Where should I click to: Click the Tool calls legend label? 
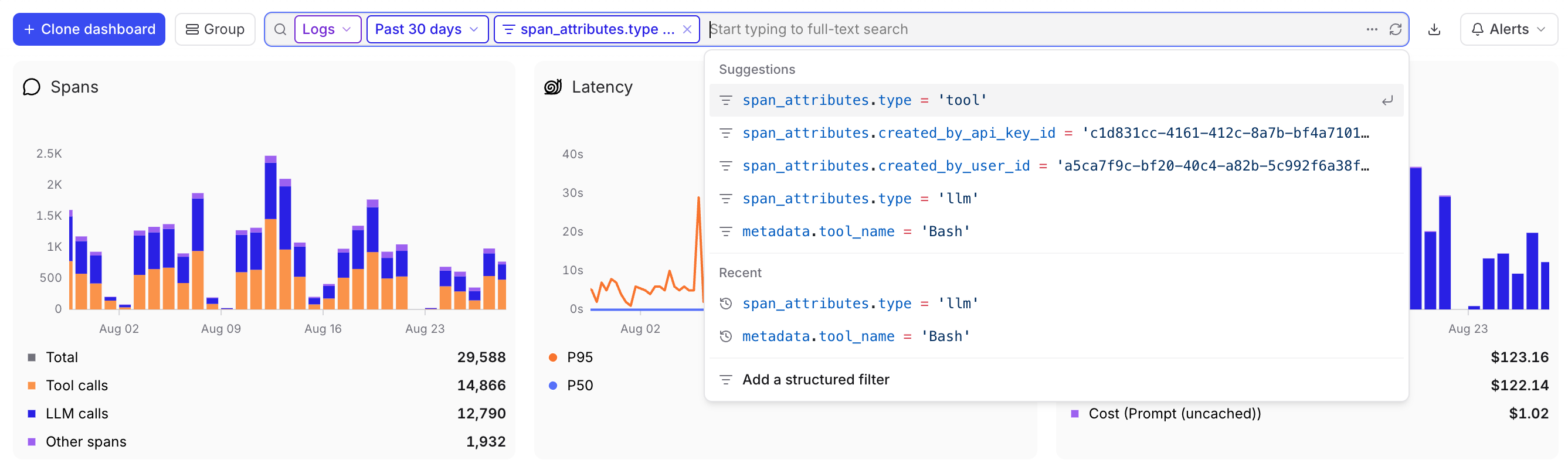(x=77, y=386)
